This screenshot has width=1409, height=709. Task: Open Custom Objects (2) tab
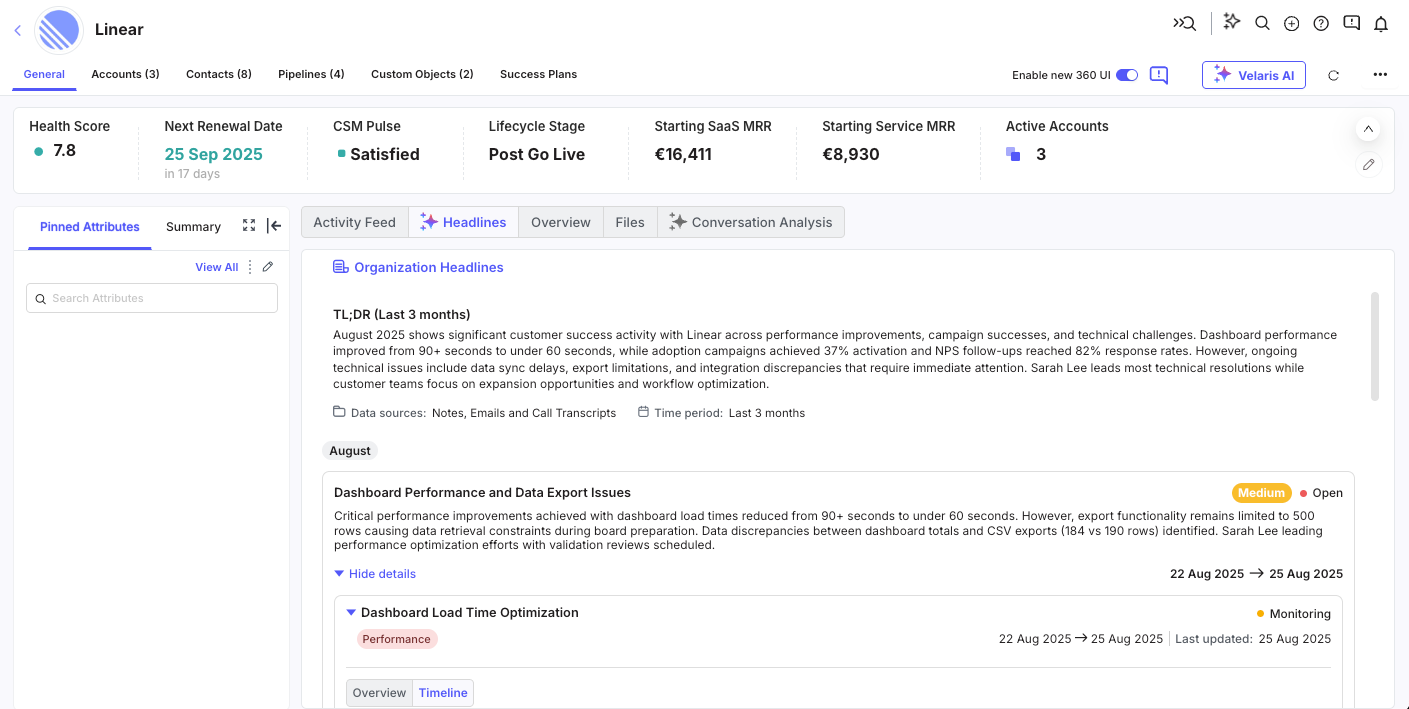[x=422, y=74]
